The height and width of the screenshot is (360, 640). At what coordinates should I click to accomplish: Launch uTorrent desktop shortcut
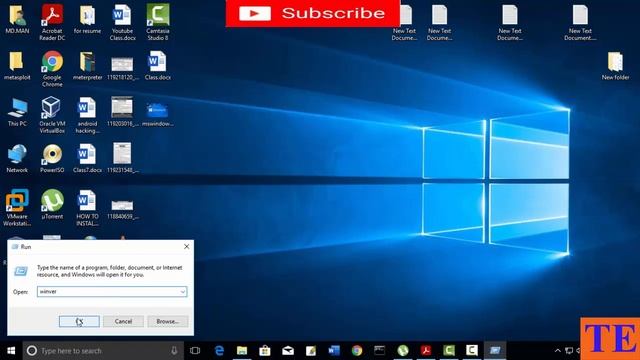[52, 205]
